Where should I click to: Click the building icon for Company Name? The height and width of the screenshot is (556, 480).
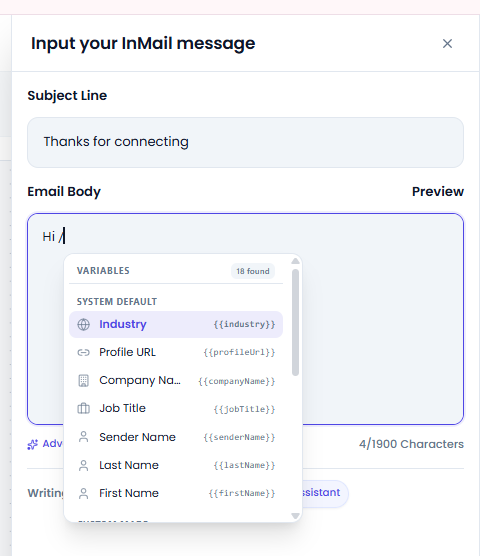(x=84, y=380)
